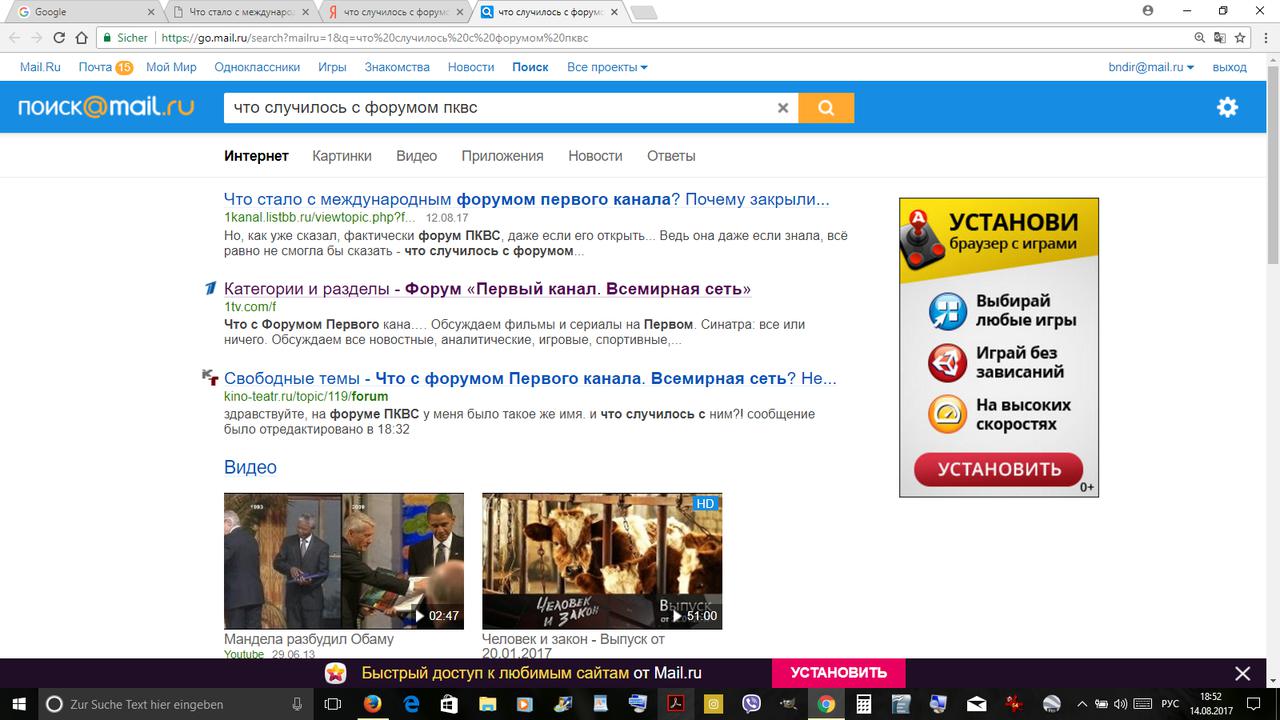
Task: Open the settings gear icon
Action: (x=1227, y=108)
